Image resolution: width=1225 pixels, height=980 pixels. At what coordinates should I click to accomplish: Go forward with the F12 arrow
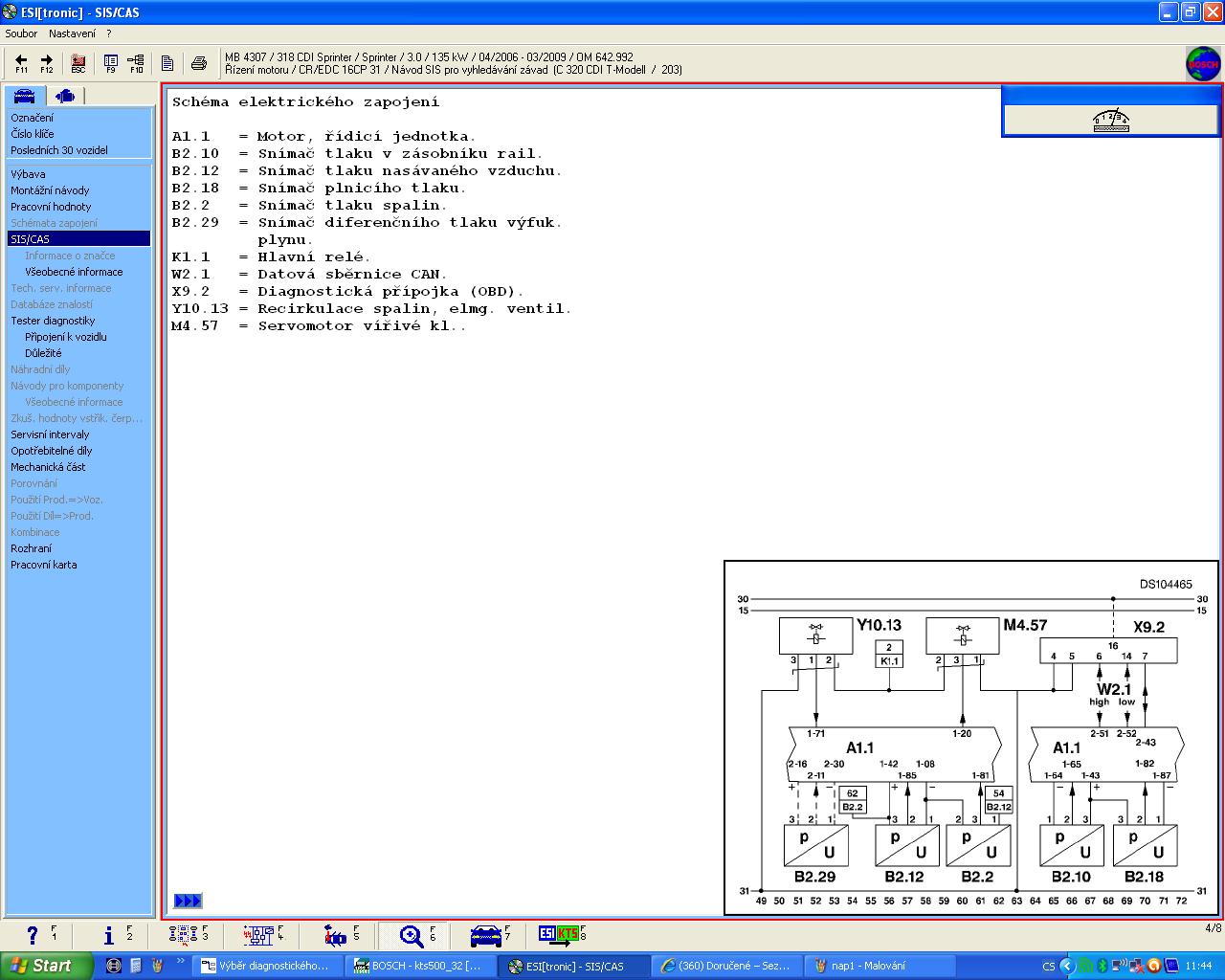pos(46,63)
